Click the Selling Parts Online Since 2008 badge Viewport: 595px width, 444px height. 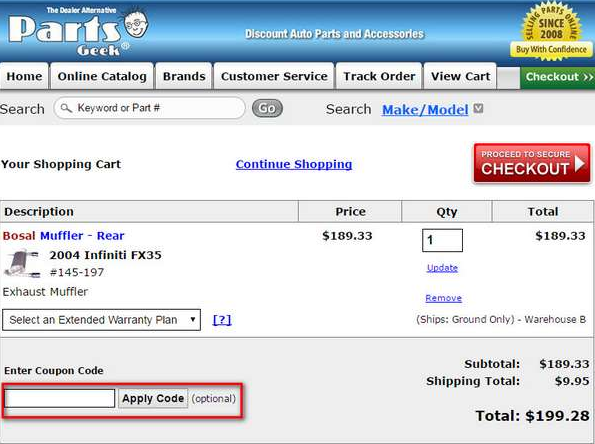[x=552, y=31]
